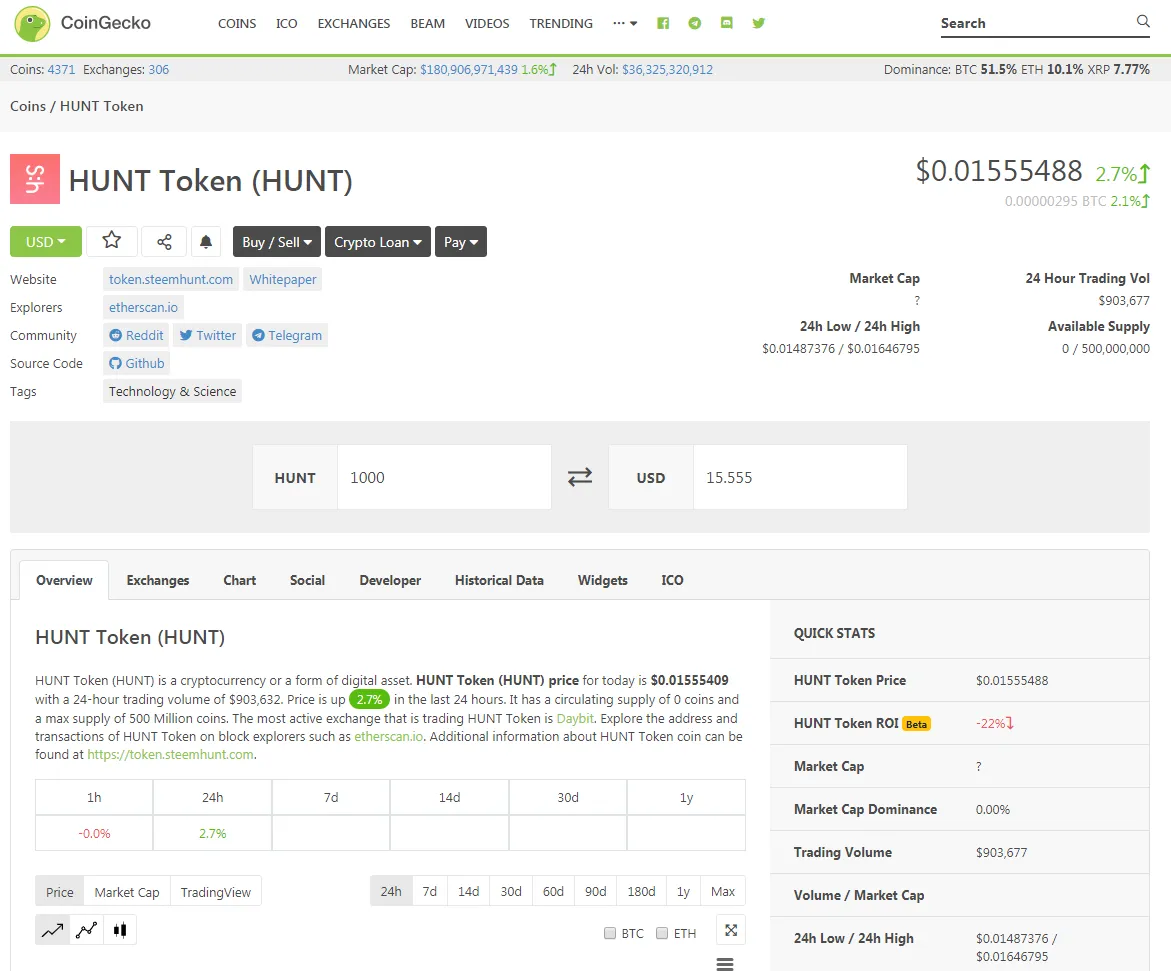The image size is (1171, 971).
Task: Switch to the Widgets tab
Action: click(603, 580)
